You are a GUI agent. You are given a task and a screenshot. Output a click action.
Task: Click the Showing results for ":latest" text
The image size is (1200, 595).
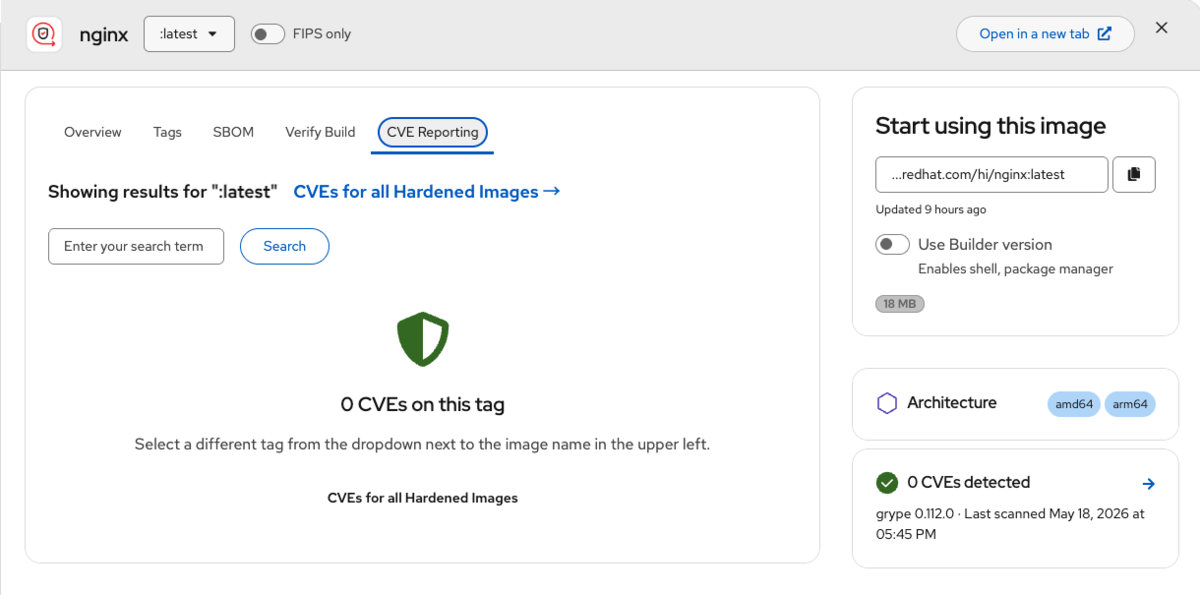pos(163,192)
